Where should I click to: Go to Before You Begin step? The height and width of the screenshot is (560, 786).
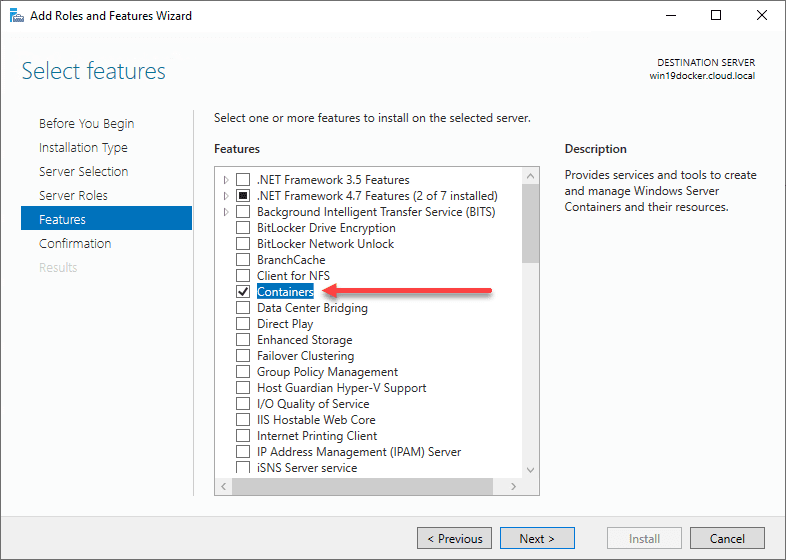[86, 124]
